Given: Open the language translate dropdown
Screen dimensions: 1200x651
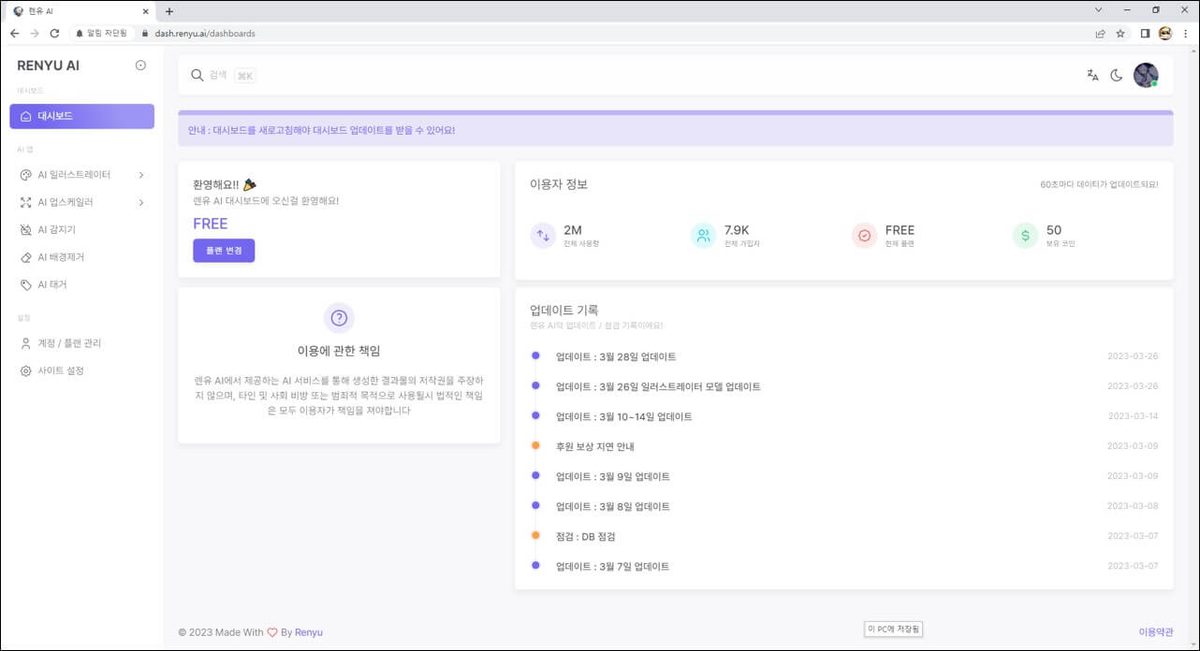Looking at the screenshot, I should point(1092,75).
